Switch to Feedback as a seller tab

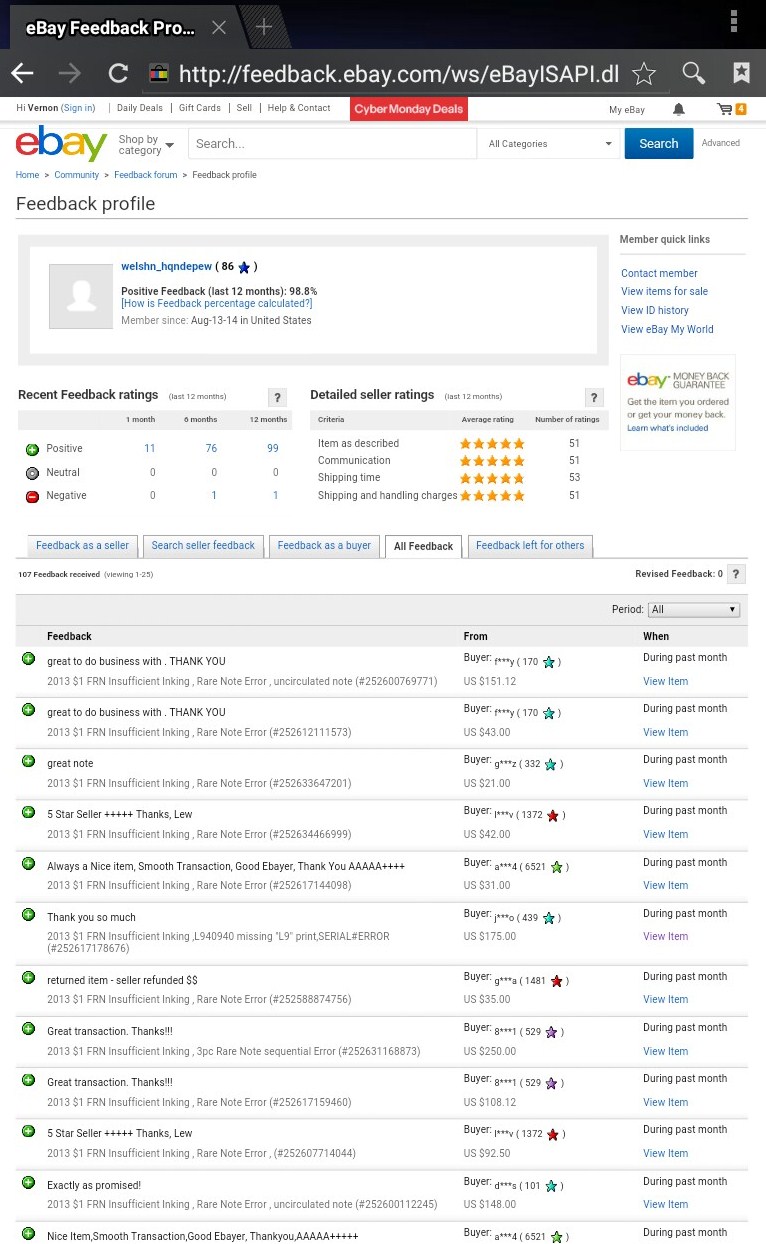82,546
